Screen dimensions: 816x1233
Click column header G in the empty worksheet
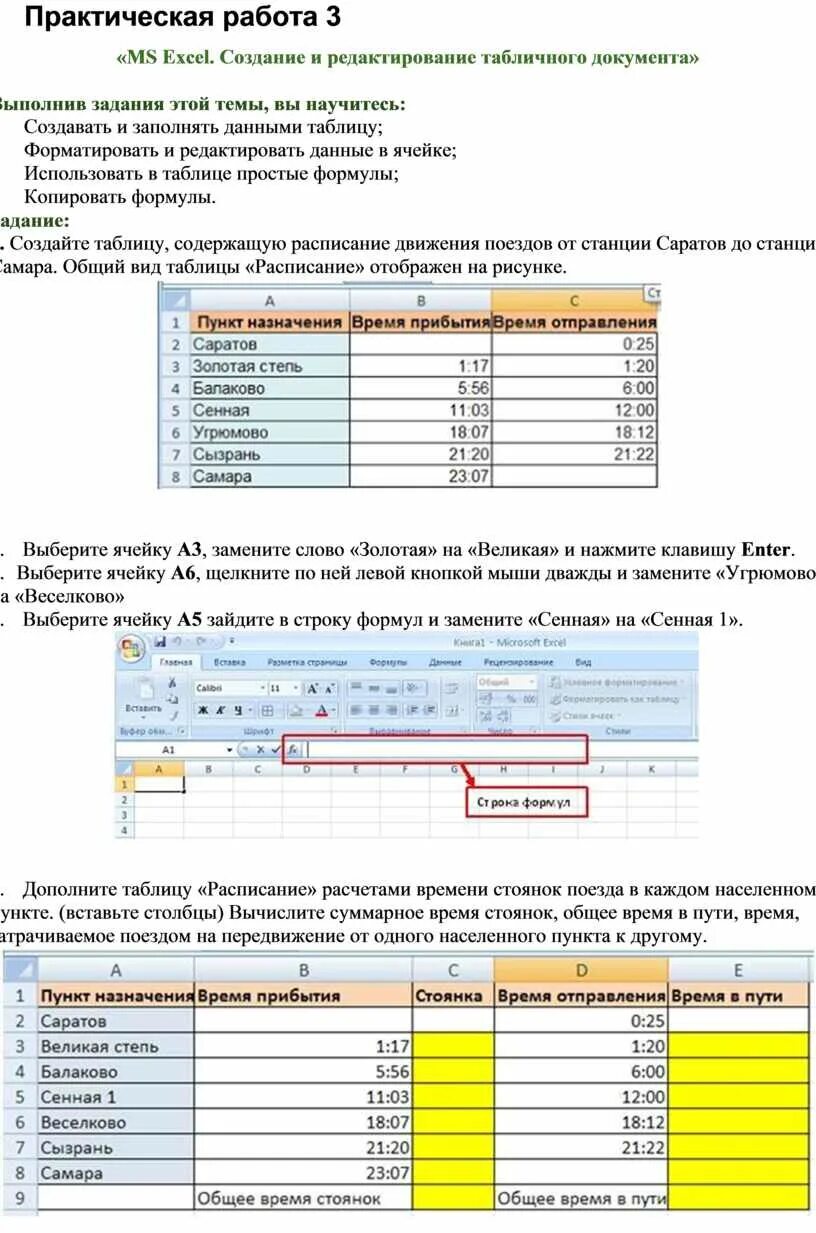point(454,769)
